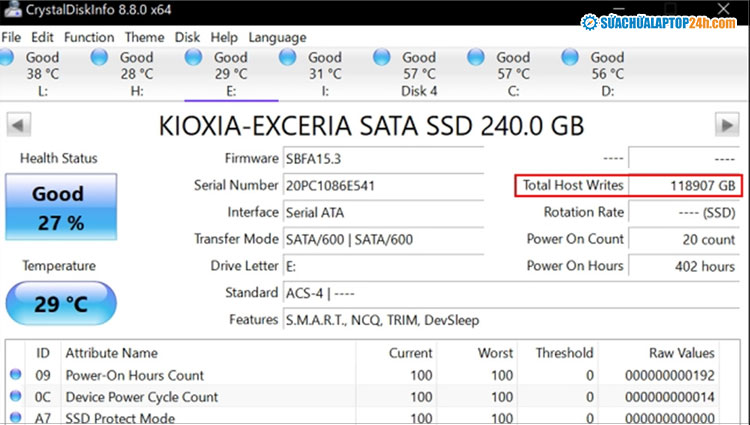This screenshot has width=750, height=425.
Task: Click the Serial Number field 20PC1086E541
Action: pos(384,186)
